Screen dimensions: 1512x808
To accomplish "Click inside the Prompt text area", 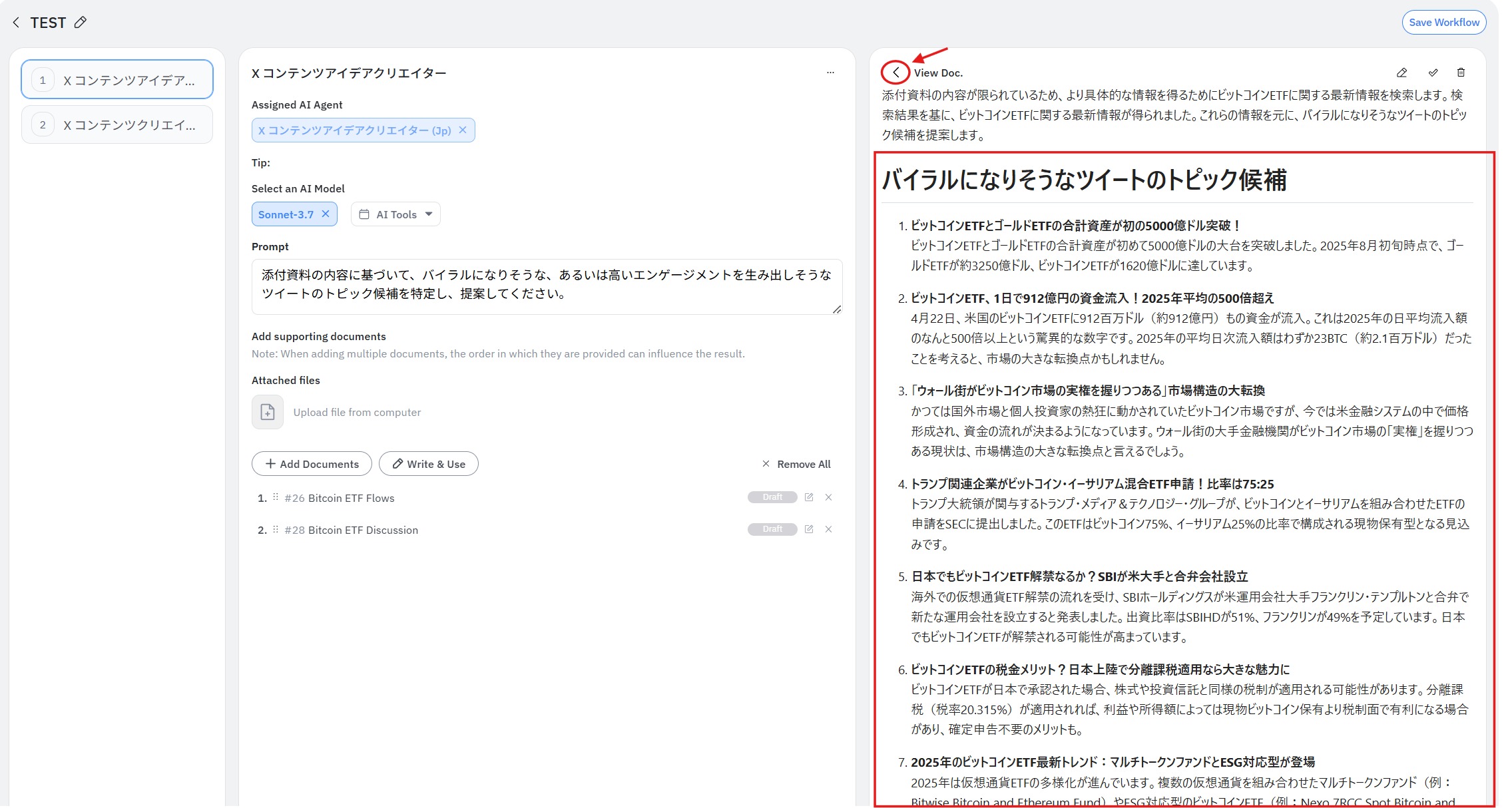I will pos(546,286).
